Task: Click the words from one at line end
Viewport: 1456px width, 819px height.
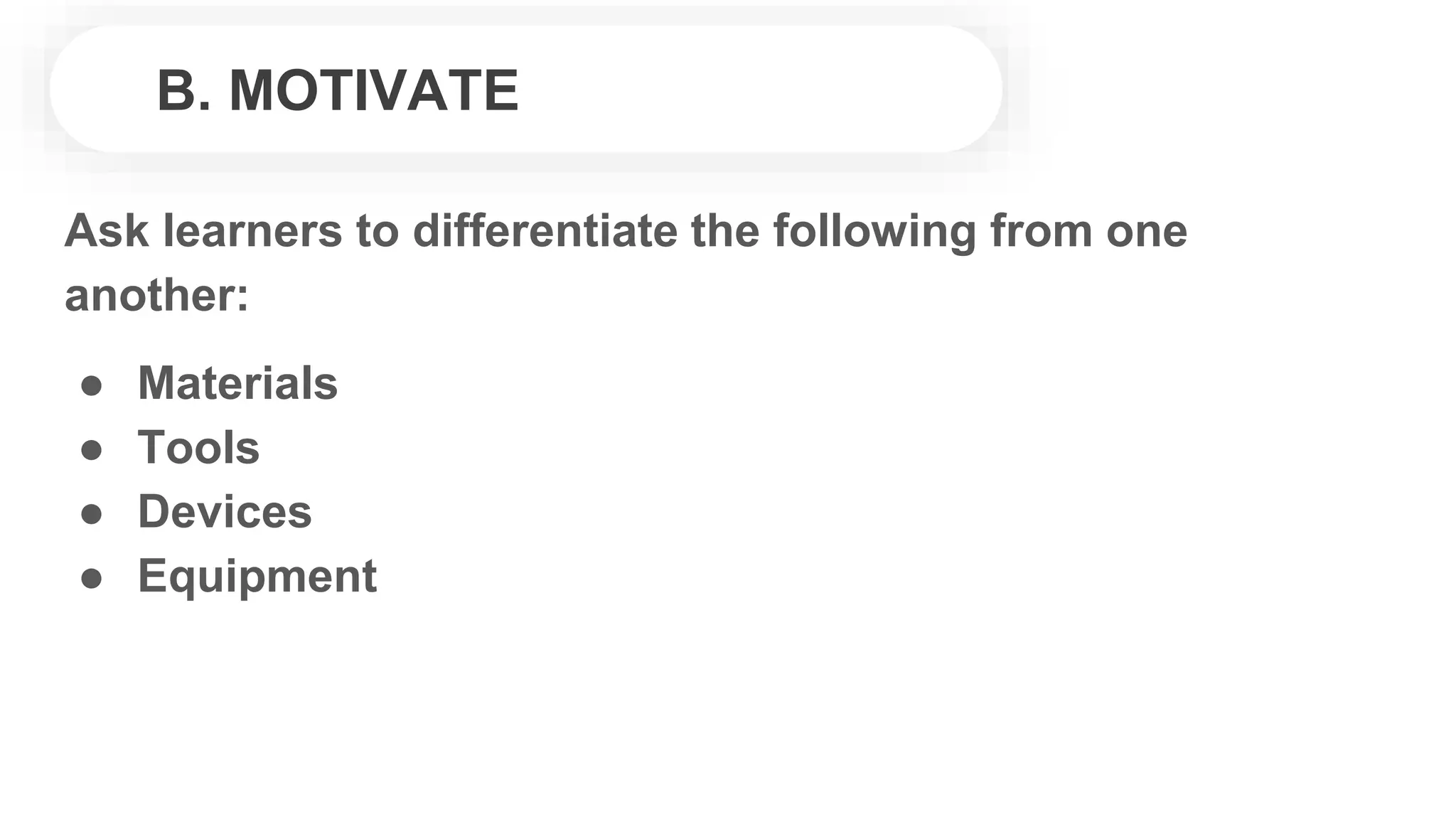Action: (1088, 231)
